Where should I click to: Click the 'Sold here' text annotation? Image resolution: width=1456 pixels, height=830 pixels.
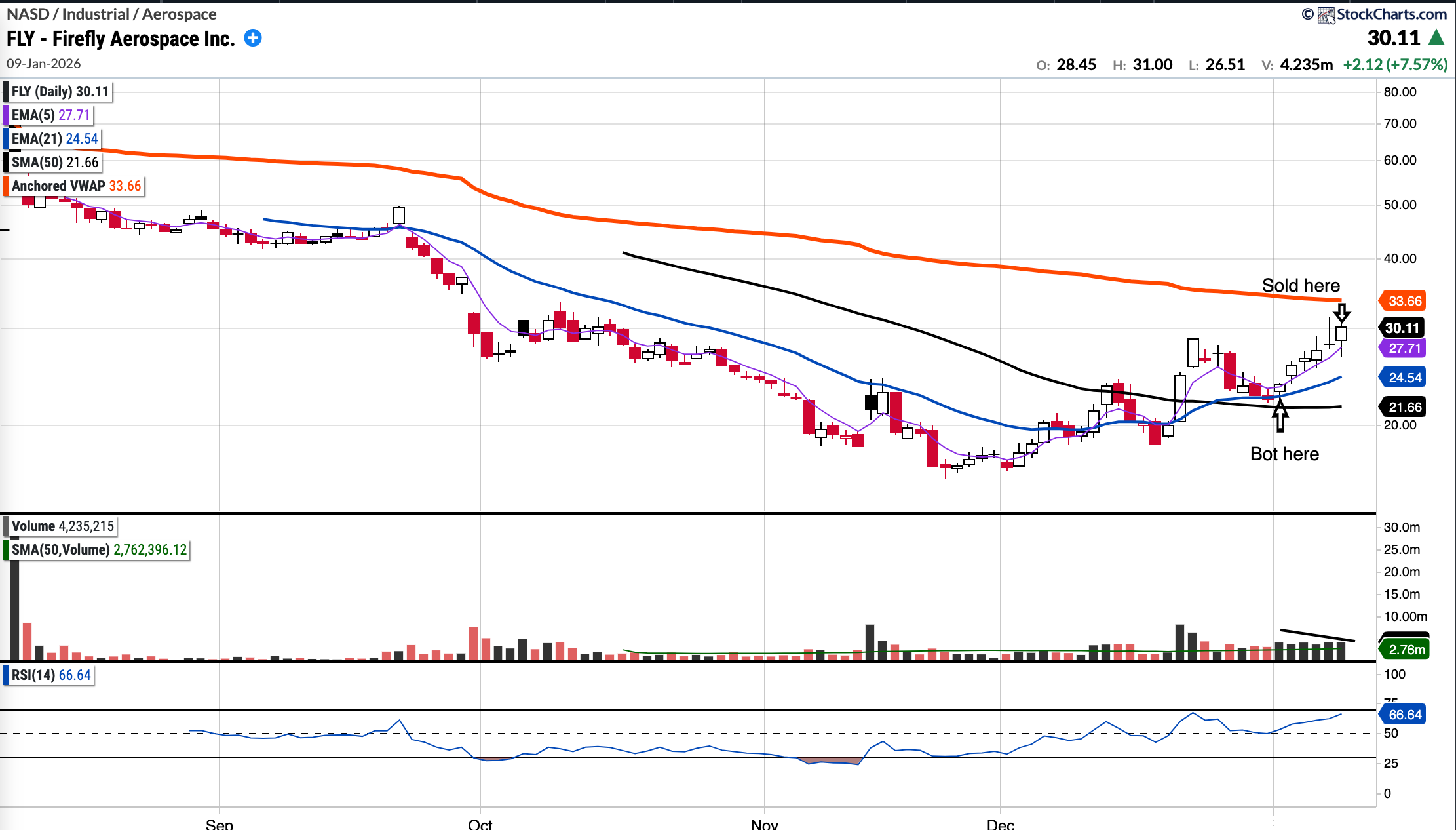[1301, 286]
